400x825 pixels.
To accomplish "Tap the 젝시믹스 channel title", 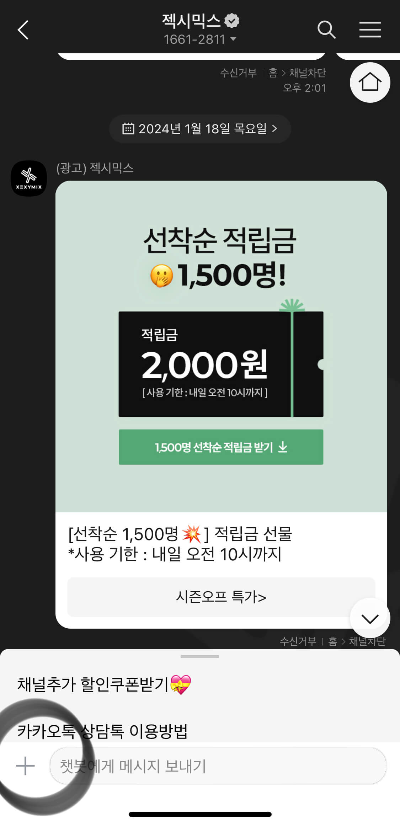I will tap(191, 21).
